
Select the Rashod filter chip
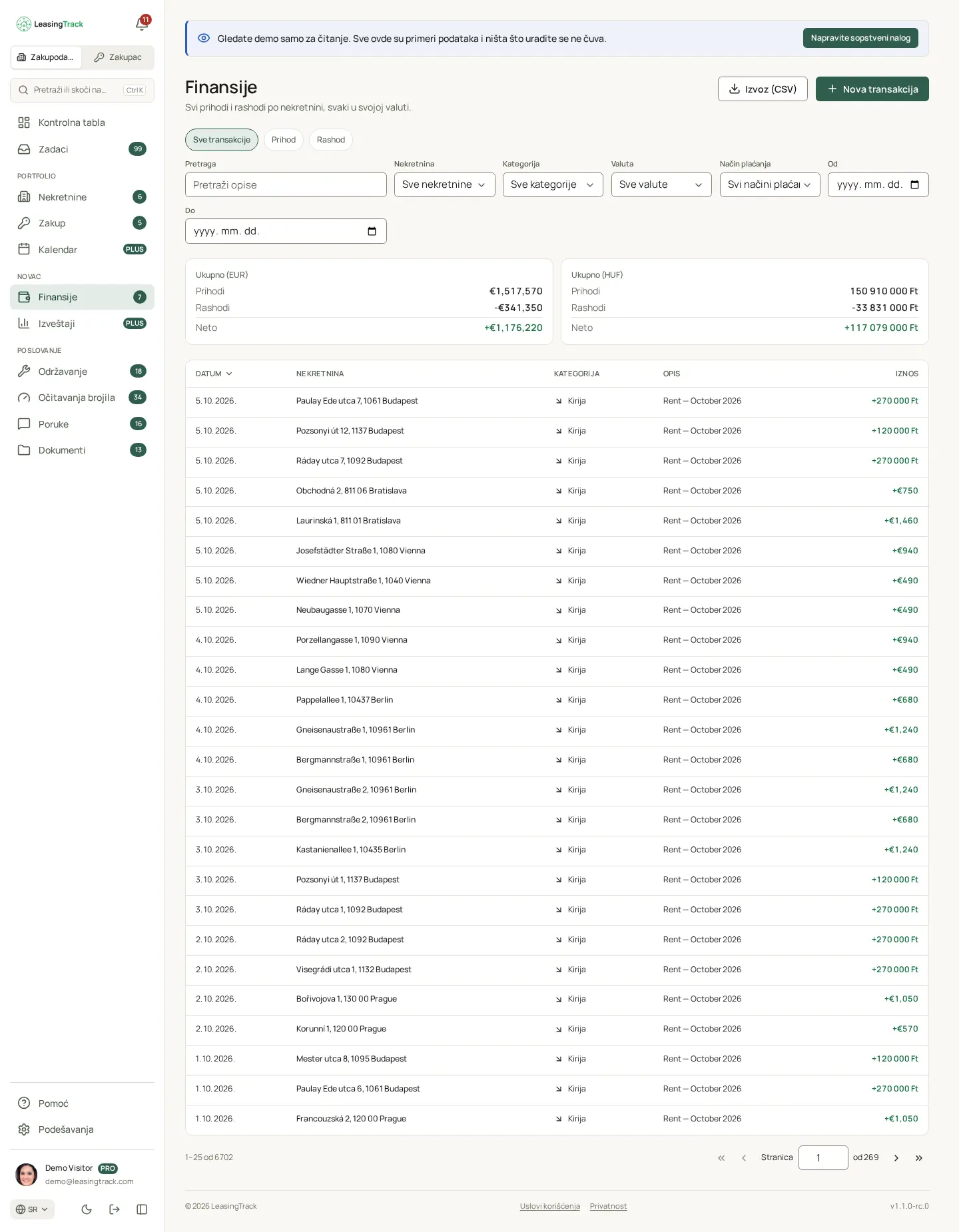(331, 140)
